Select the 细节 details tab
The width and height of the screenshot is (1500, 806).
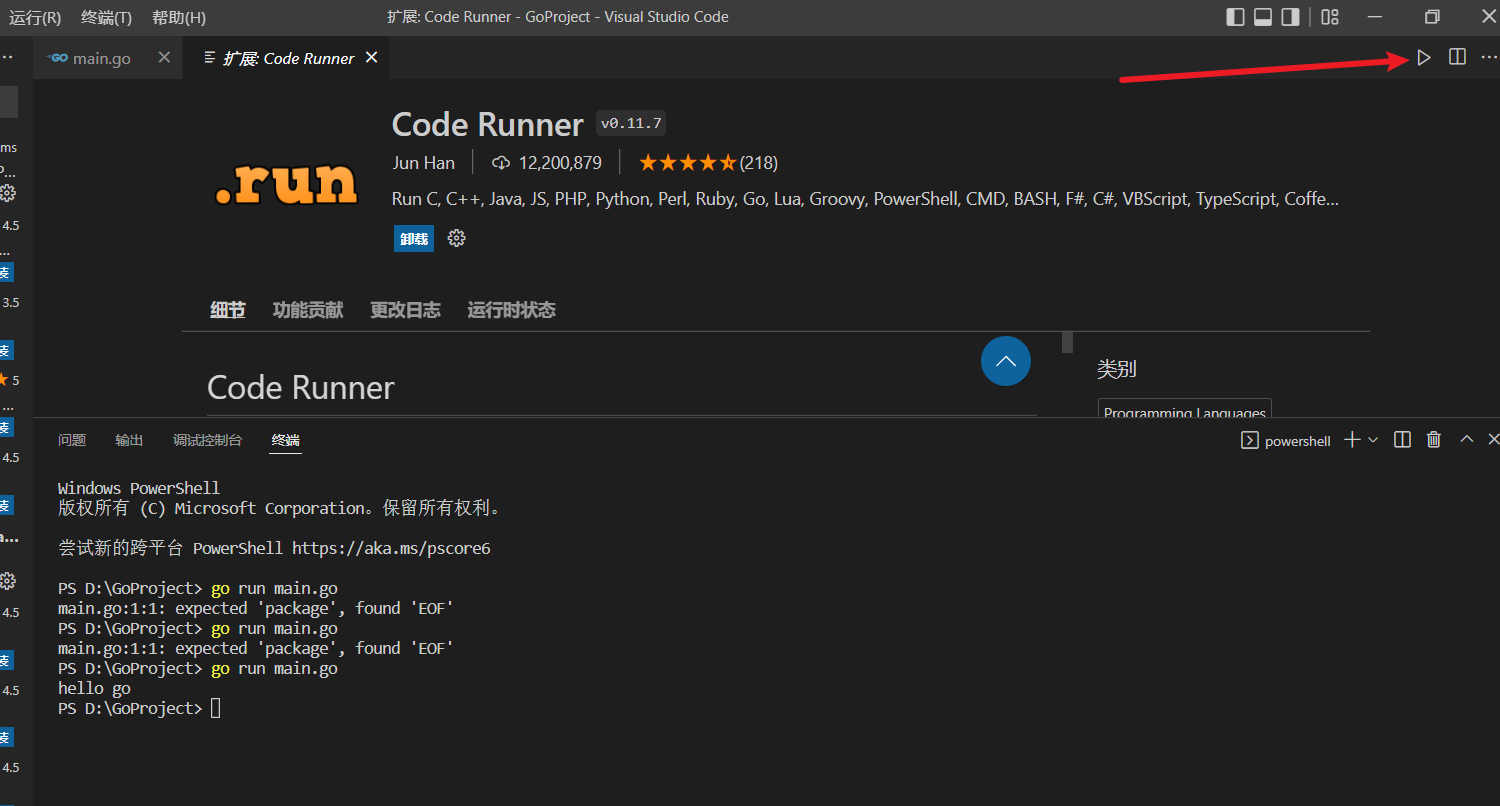[x=228, y=310]
